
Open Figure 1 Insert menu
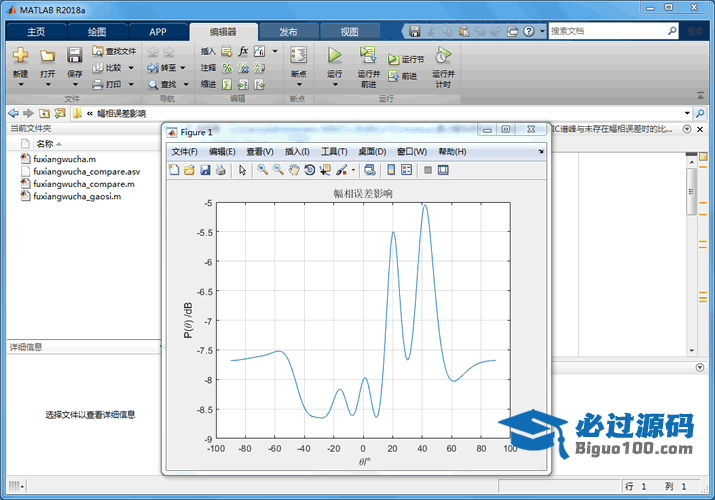coord(297,152)
